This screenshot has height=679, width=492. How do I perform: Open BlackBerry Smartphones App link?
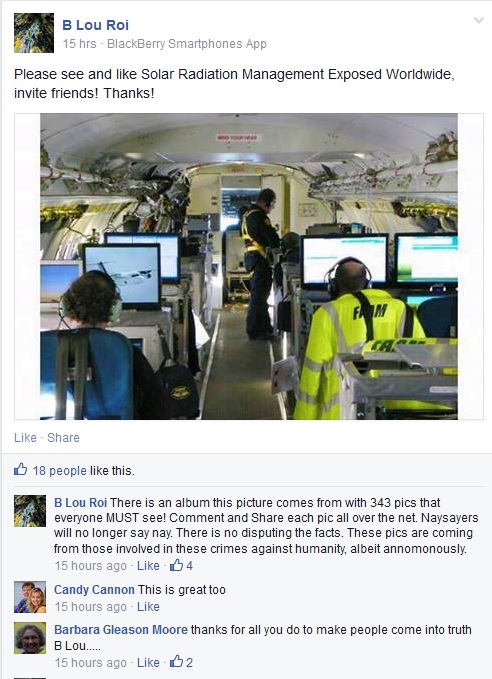click(x=187, y=44)
